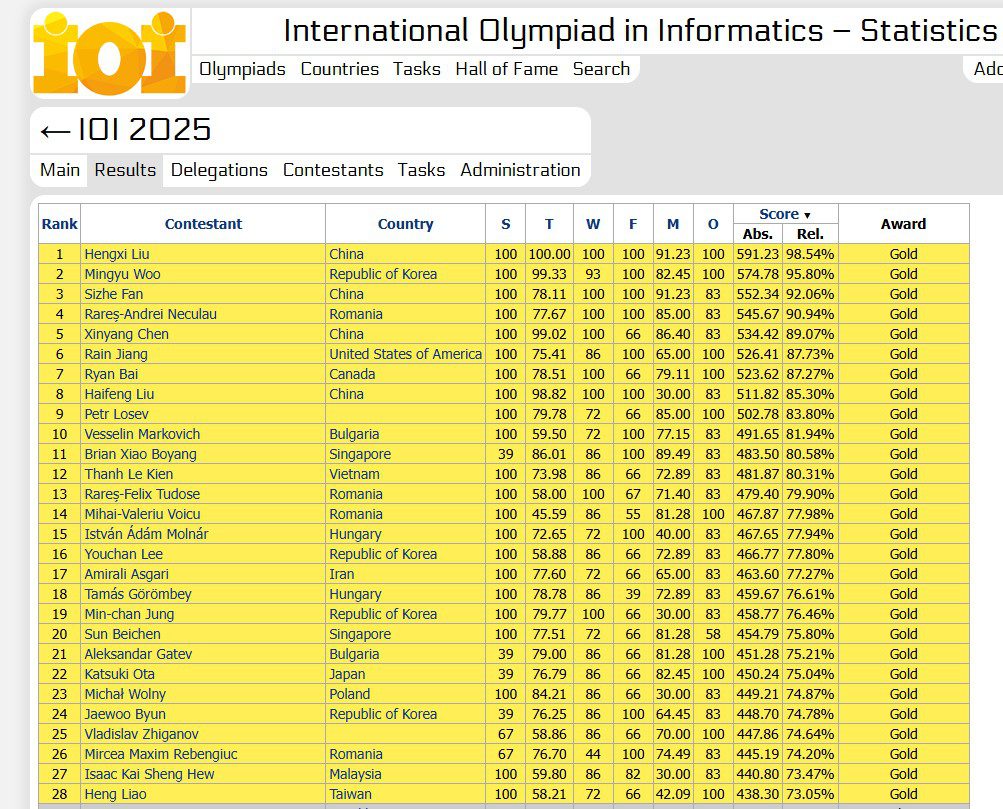The width and height of the screenshot is (1003, 809).
Task: Open the Hall of Fame page
Action: coord(506,69)
